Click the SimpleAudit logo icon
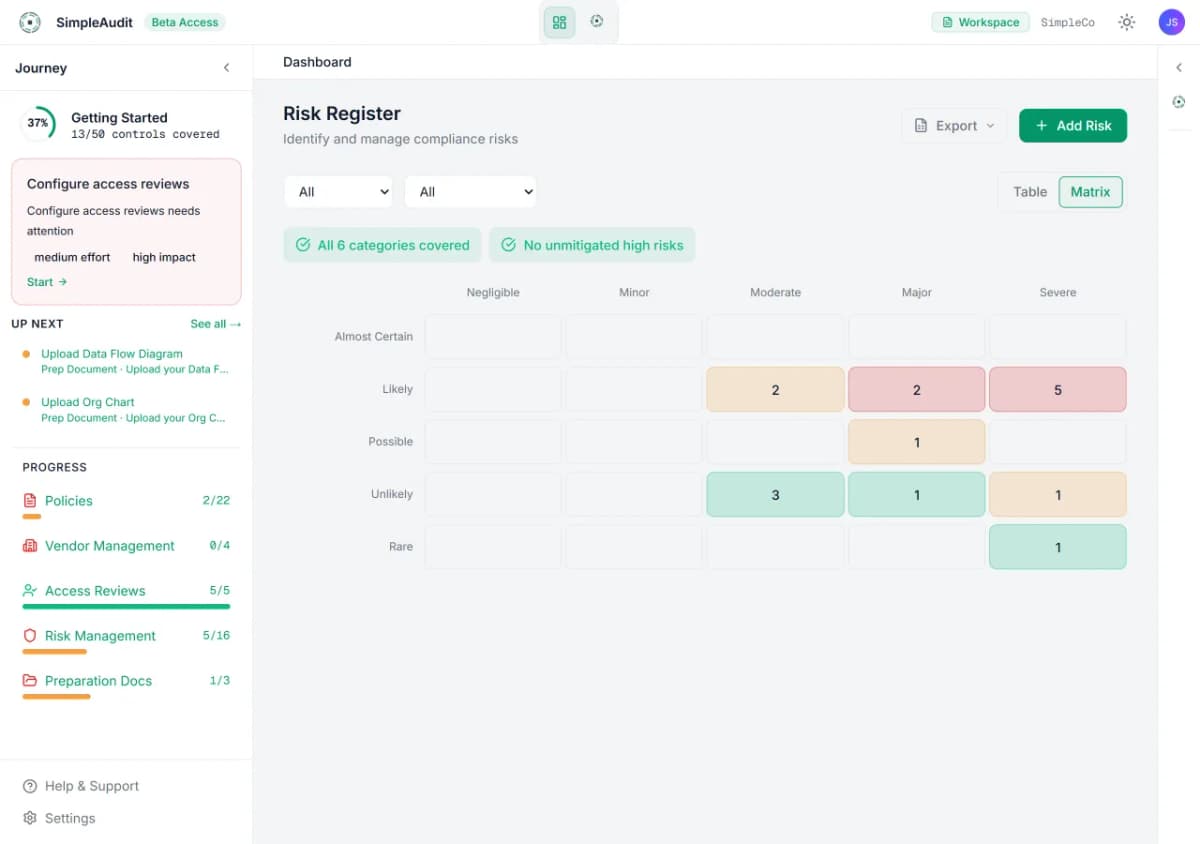Screen dimensions: 1200x844 tap(29, 21)
